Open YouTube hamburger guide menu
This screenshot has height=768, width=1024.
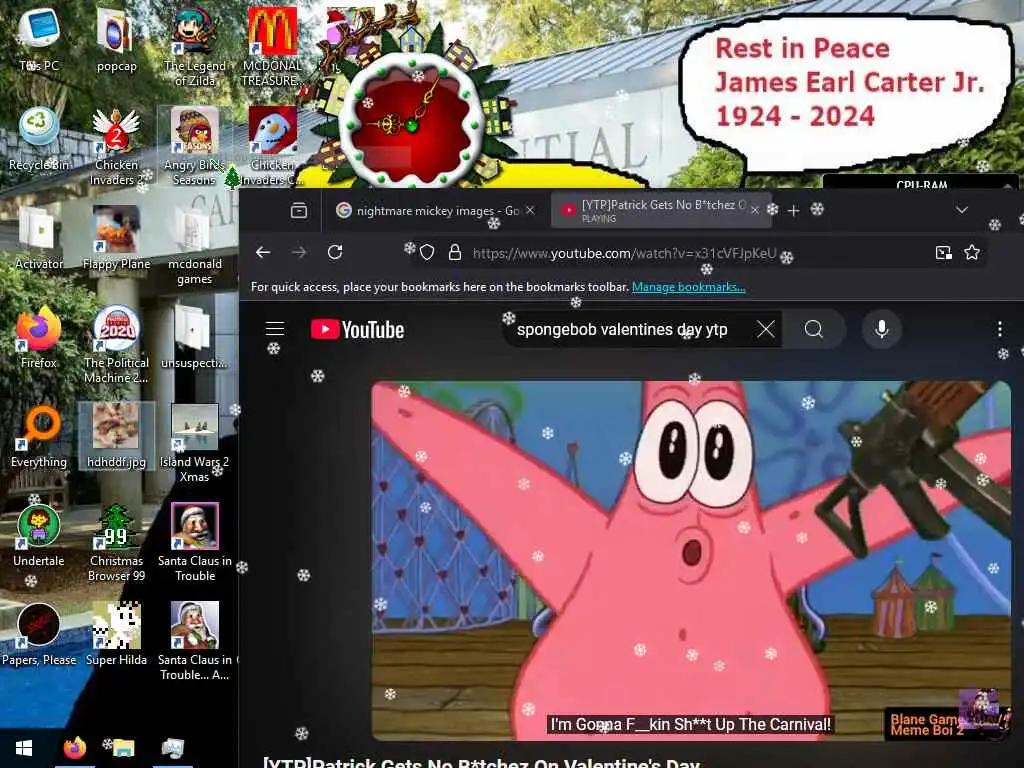pyautogui.click(x=275, y=328)
